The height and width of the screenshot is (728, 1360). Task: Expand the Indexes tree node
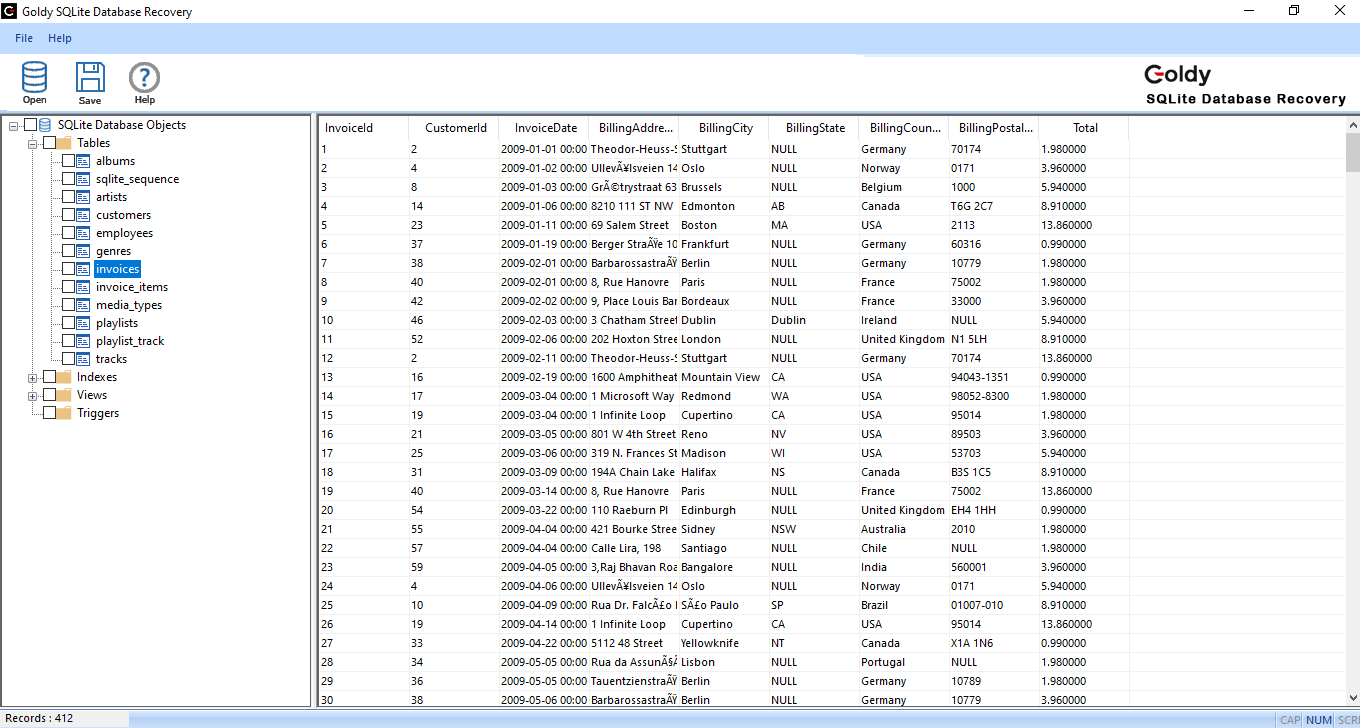pos(33,377)
